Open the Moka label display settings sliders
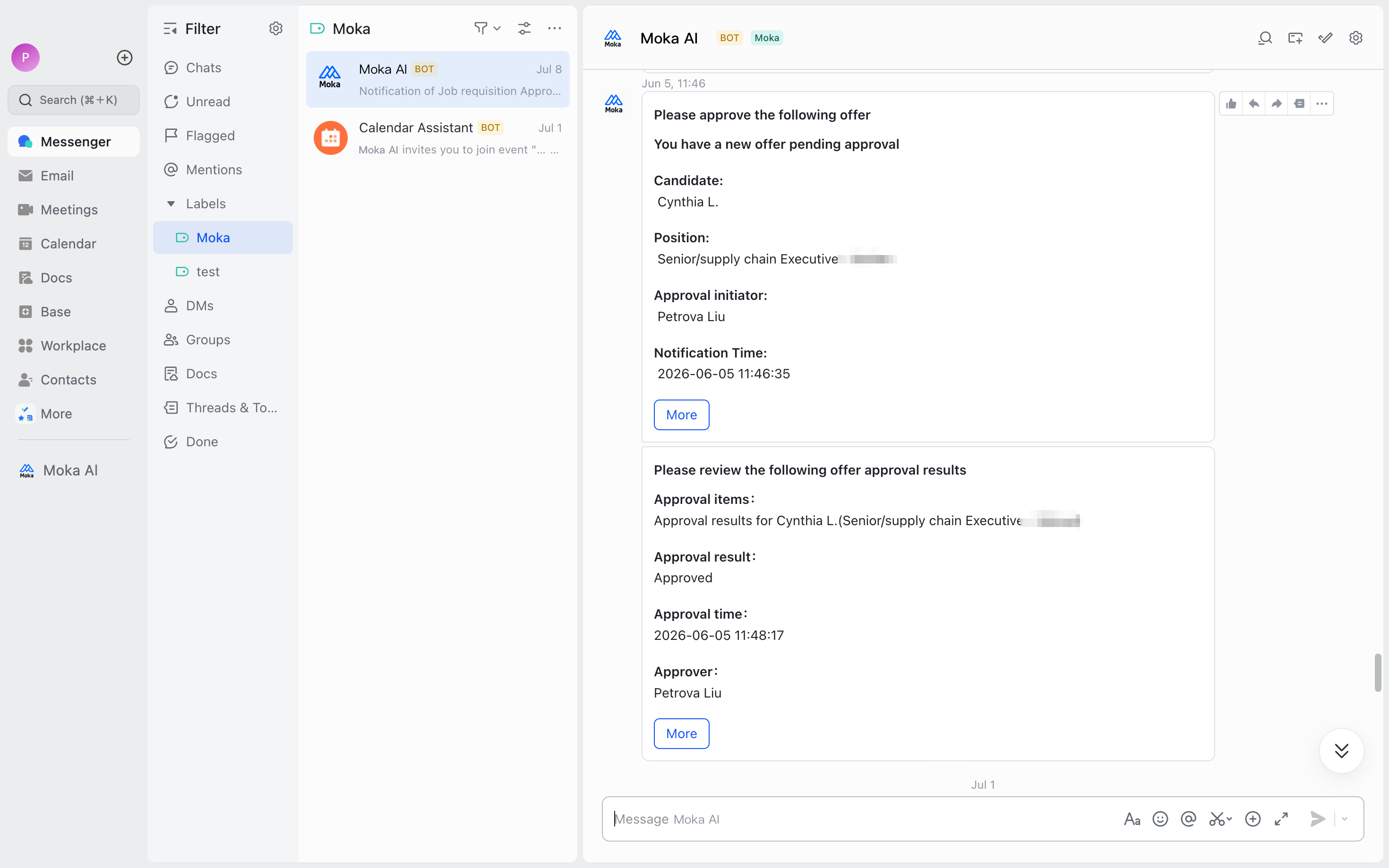Screen dimensions: 1389x868 tap(524, 28)
